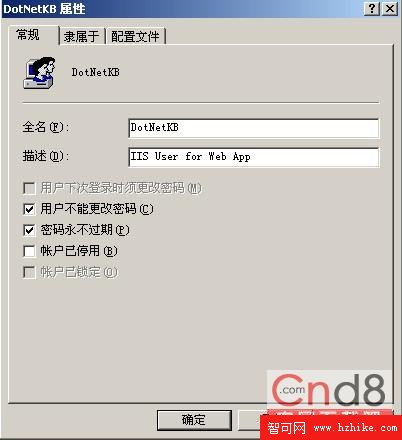This screenshot has width=402, height=440.
Task: Check the 帐户已停用 checkbox
Action: click(29, 251)
